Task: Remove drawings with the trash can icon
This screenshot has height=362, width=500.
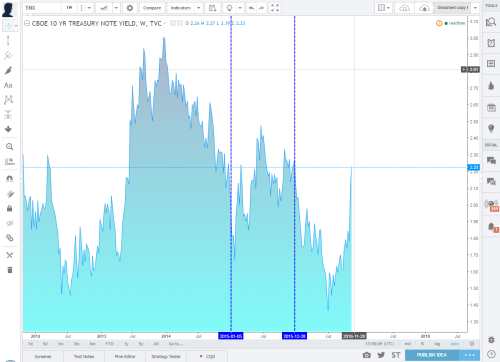Action: [10, 270]
